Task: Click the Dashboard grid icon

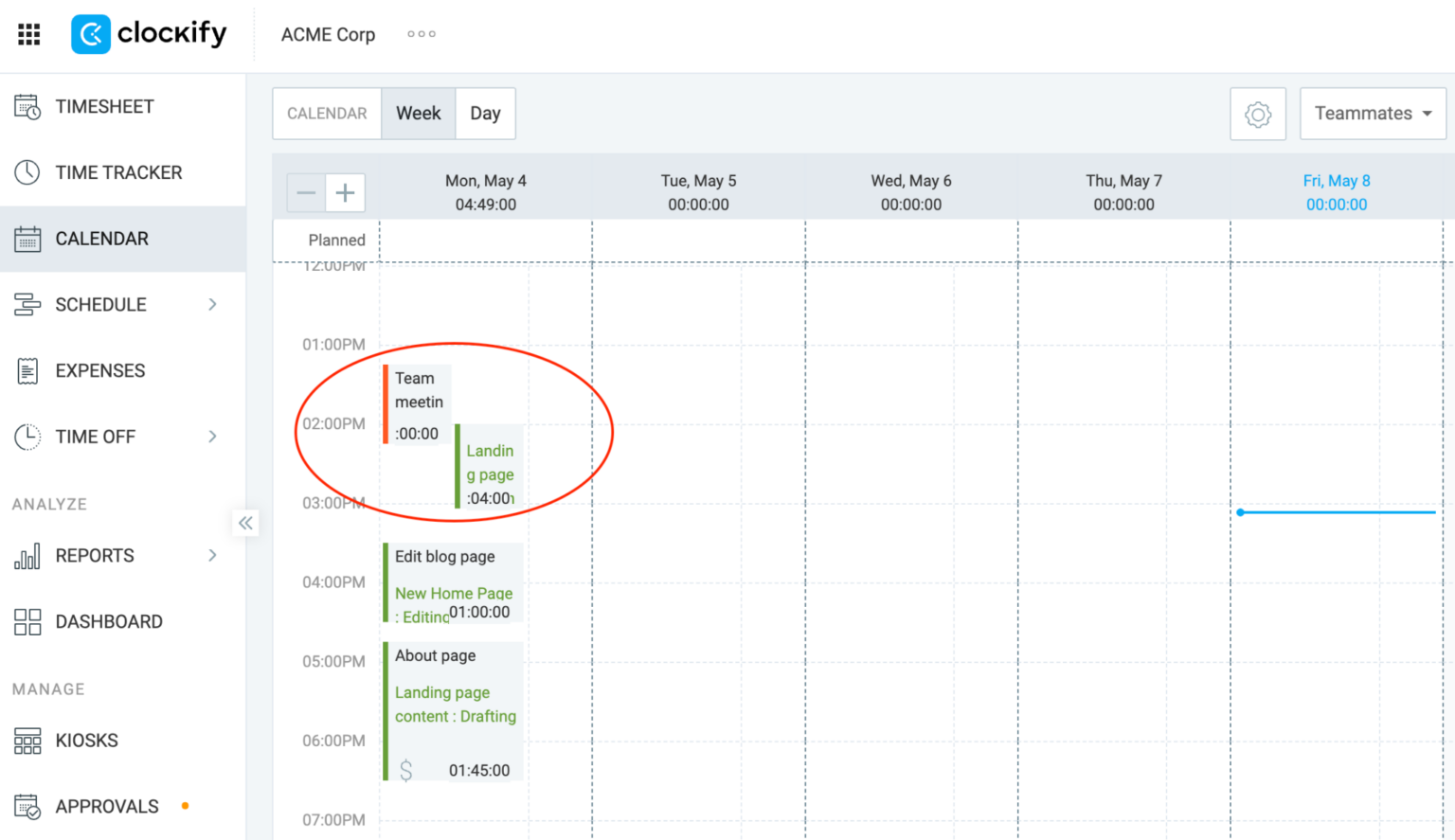Action: 27,622
